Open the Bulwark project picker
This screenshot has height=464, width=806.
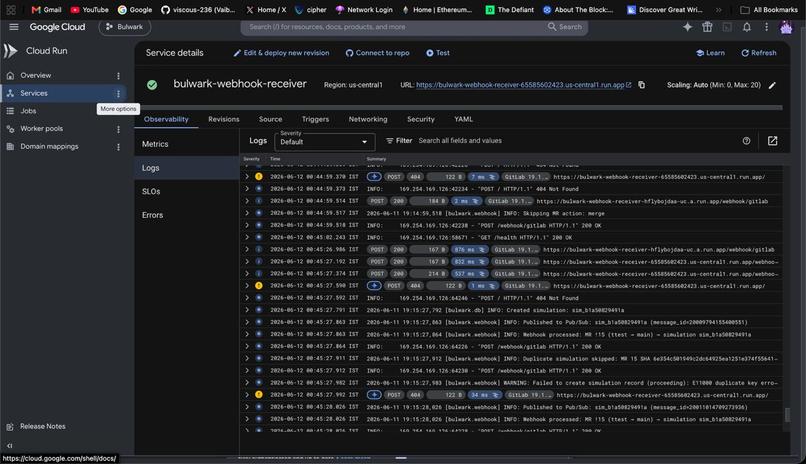click(124, 27)
